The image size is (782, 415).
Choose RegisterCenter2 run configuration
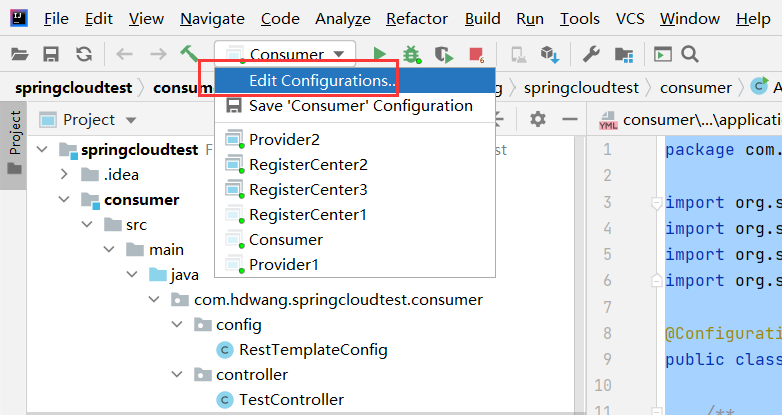[x=308, y=164]
